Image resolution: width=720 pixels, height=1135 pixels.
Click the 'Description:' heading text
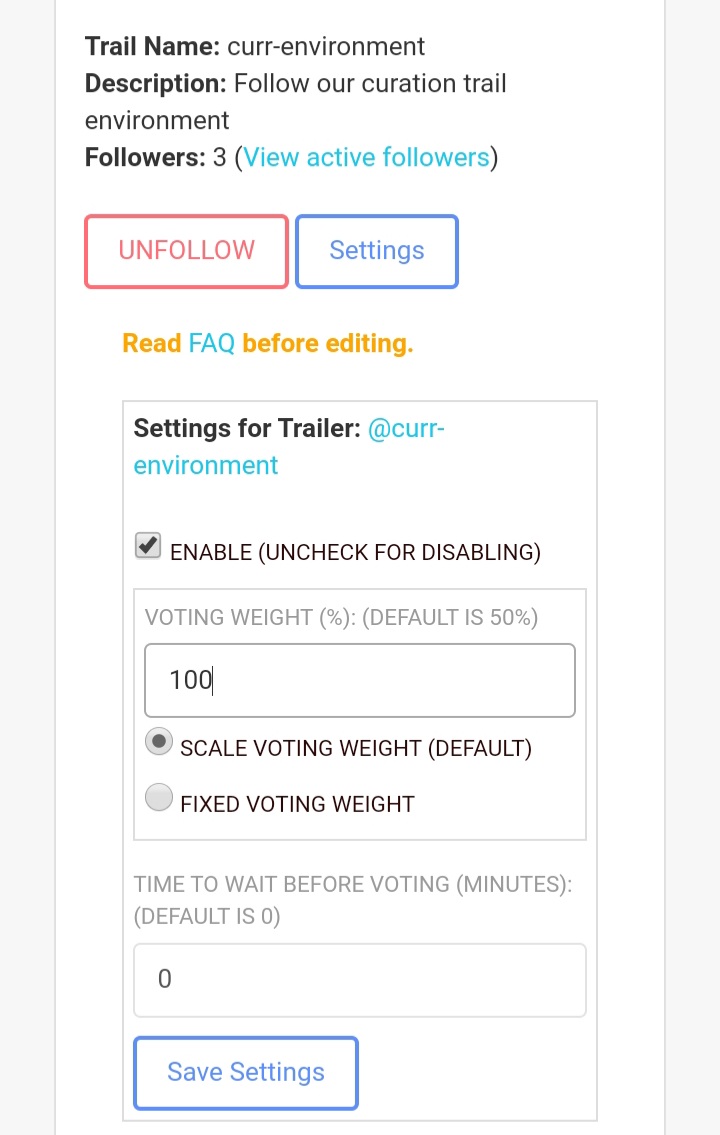(156, 83)
